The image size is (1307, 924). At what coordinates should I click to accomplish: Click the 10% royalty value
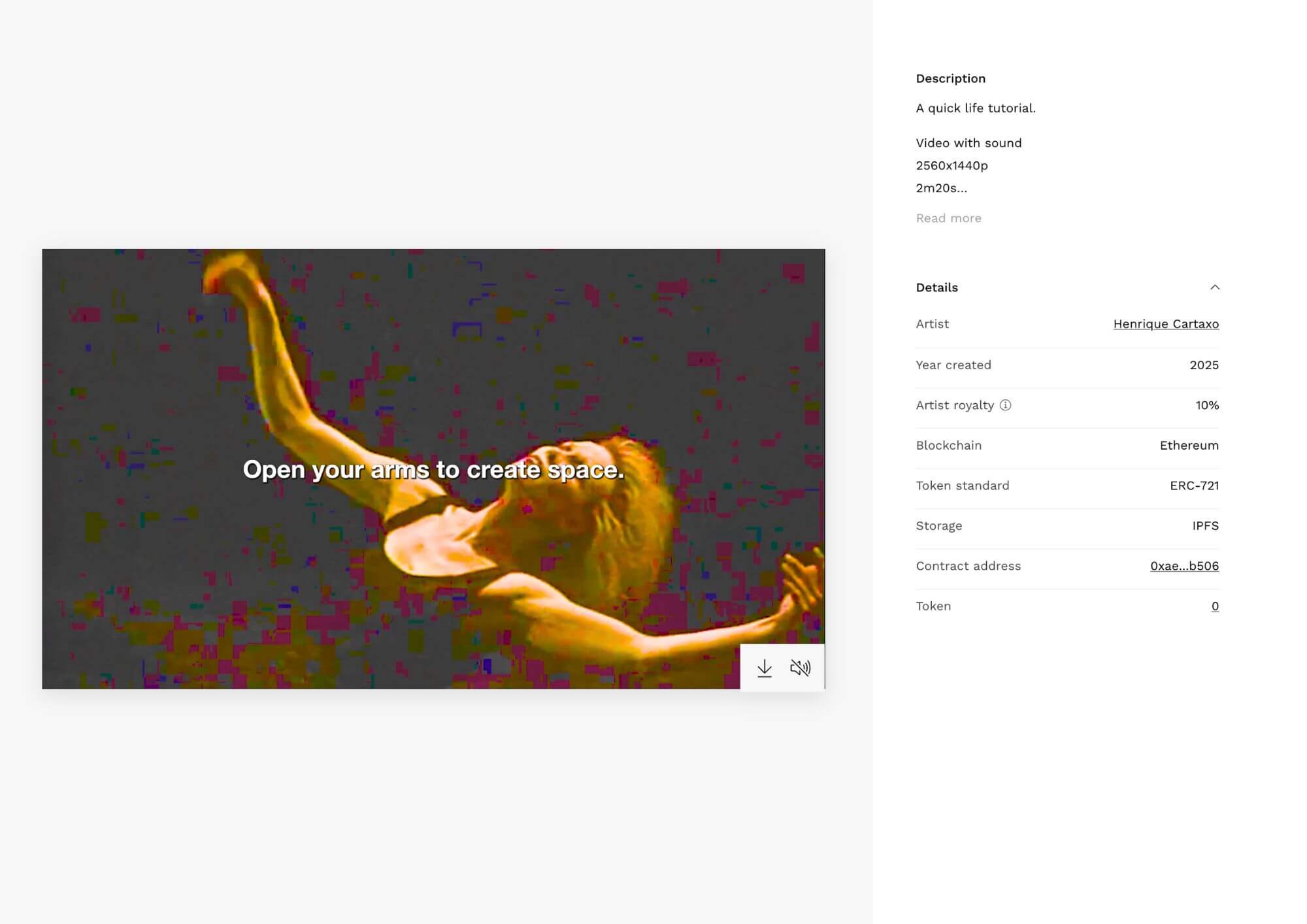coord(1206,405)
